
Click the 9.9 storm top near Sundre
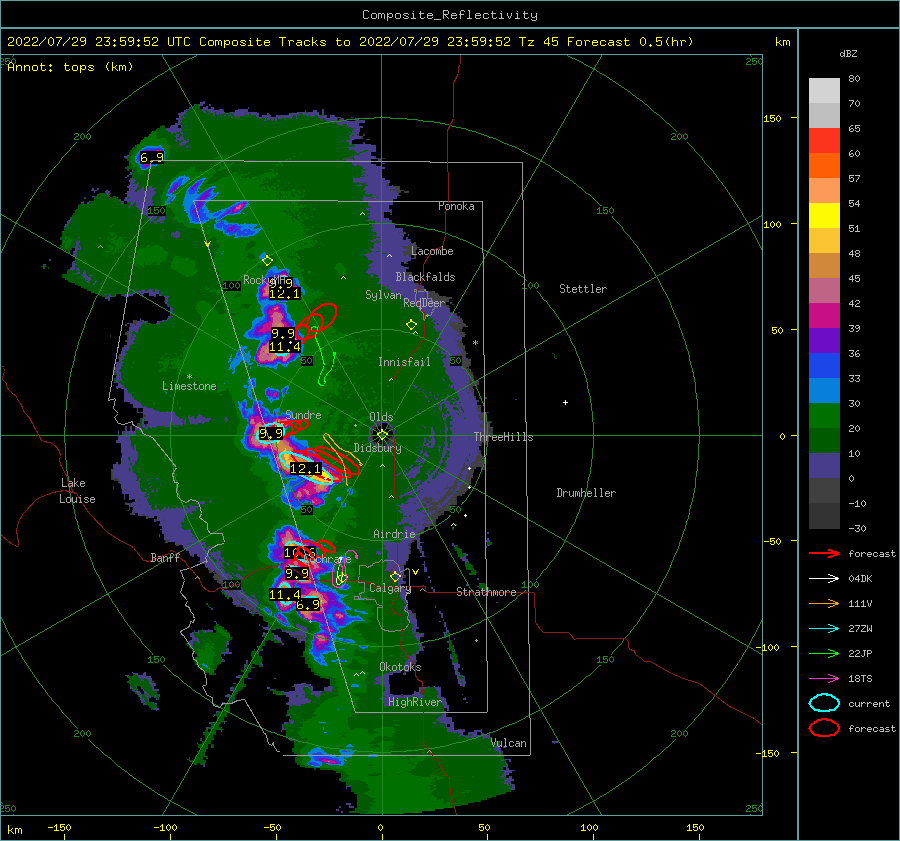(270, 433)
